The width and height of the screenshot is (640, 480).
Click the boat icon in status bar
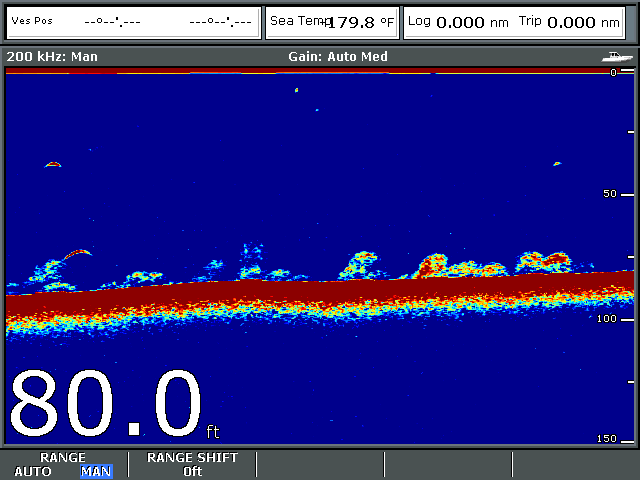[620, 57]
